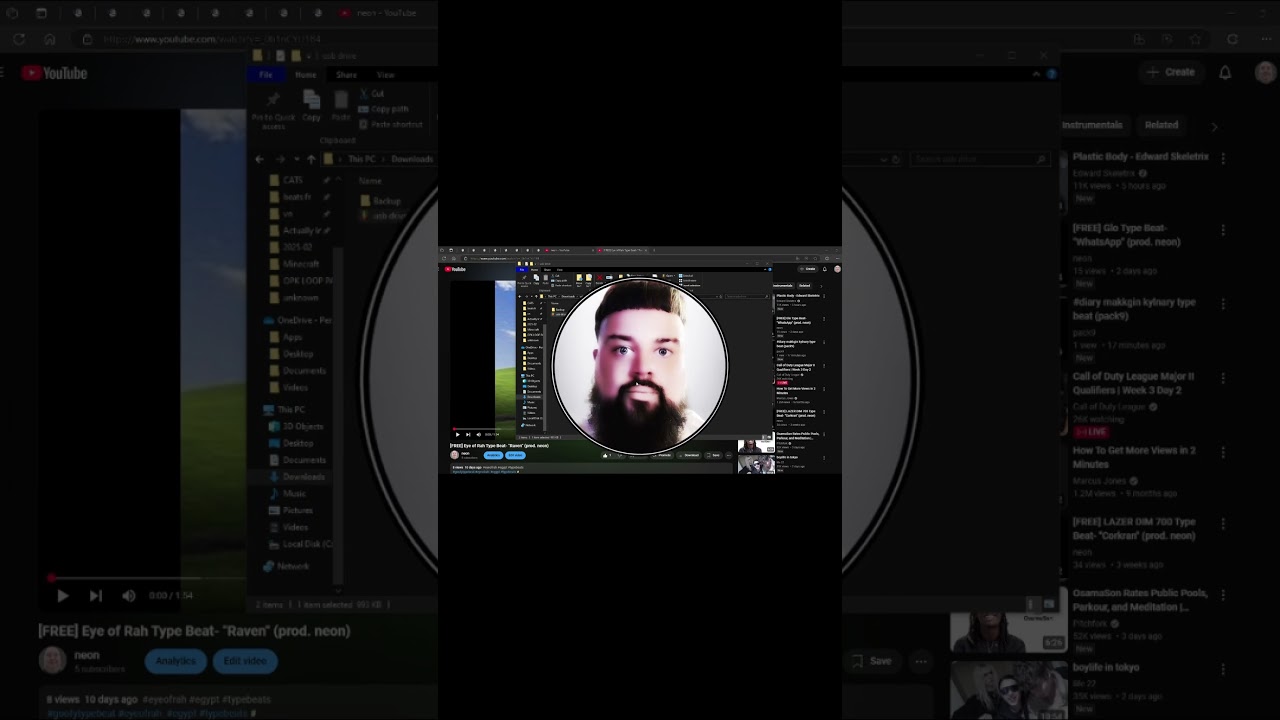Collapse the Explorer ribbon with the chevron

1036,74
